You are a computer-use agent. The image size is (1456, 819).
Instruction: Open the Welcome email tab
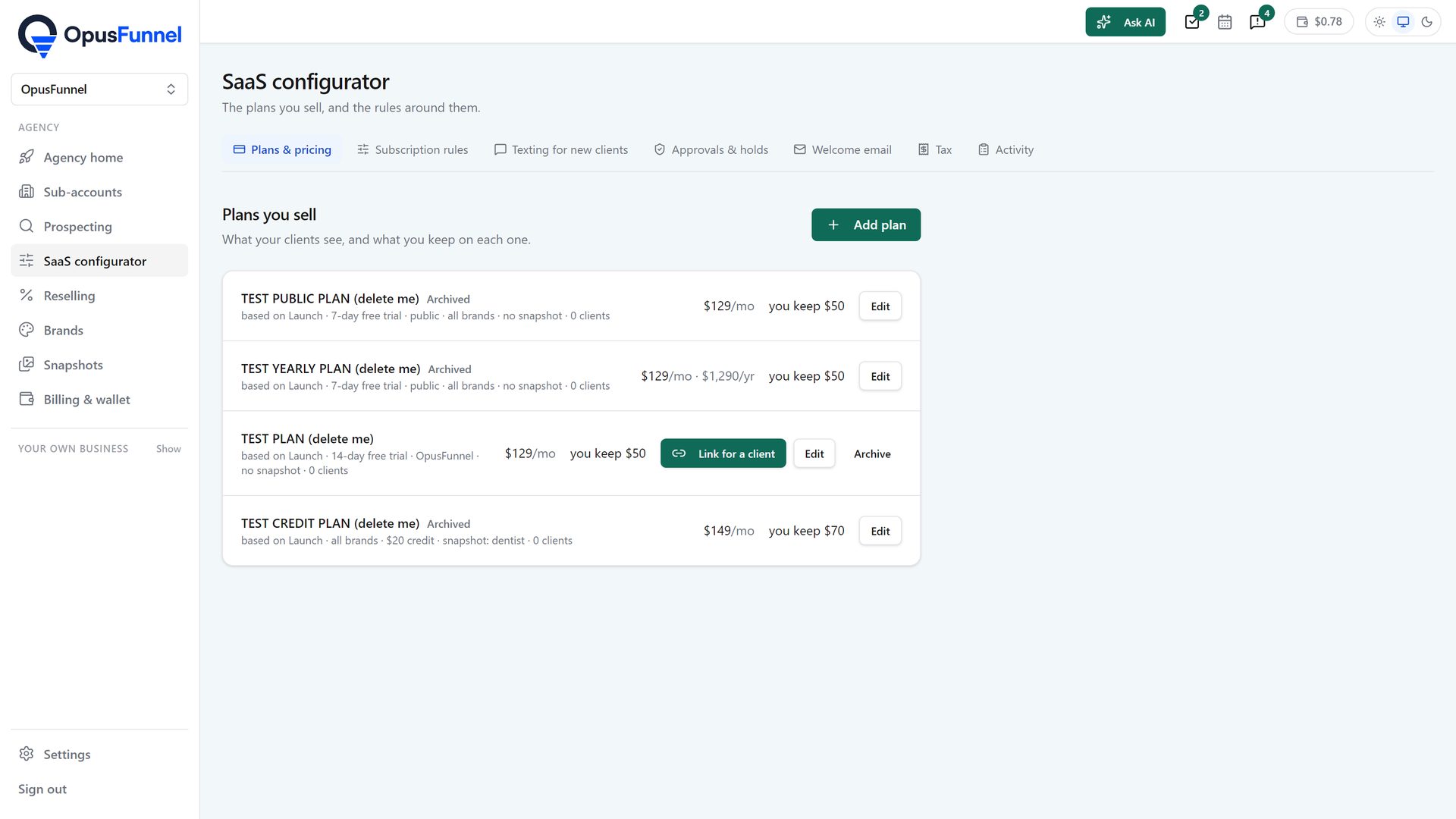(x=843, y=150)
